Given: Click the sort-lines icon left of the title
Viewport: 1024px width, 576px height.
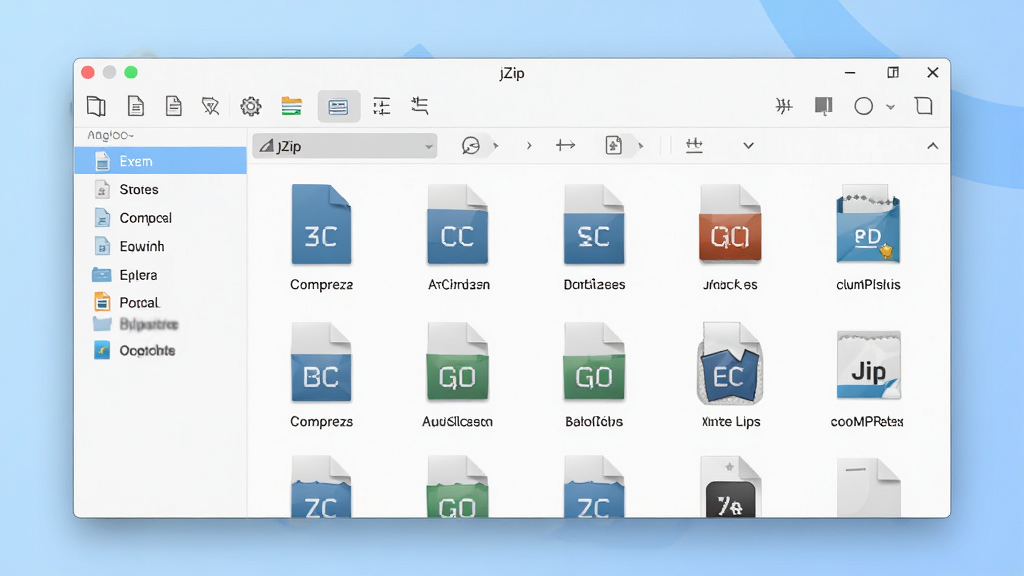Looking at the screenshot, I should pyautogui.click(x=420, y=106).
